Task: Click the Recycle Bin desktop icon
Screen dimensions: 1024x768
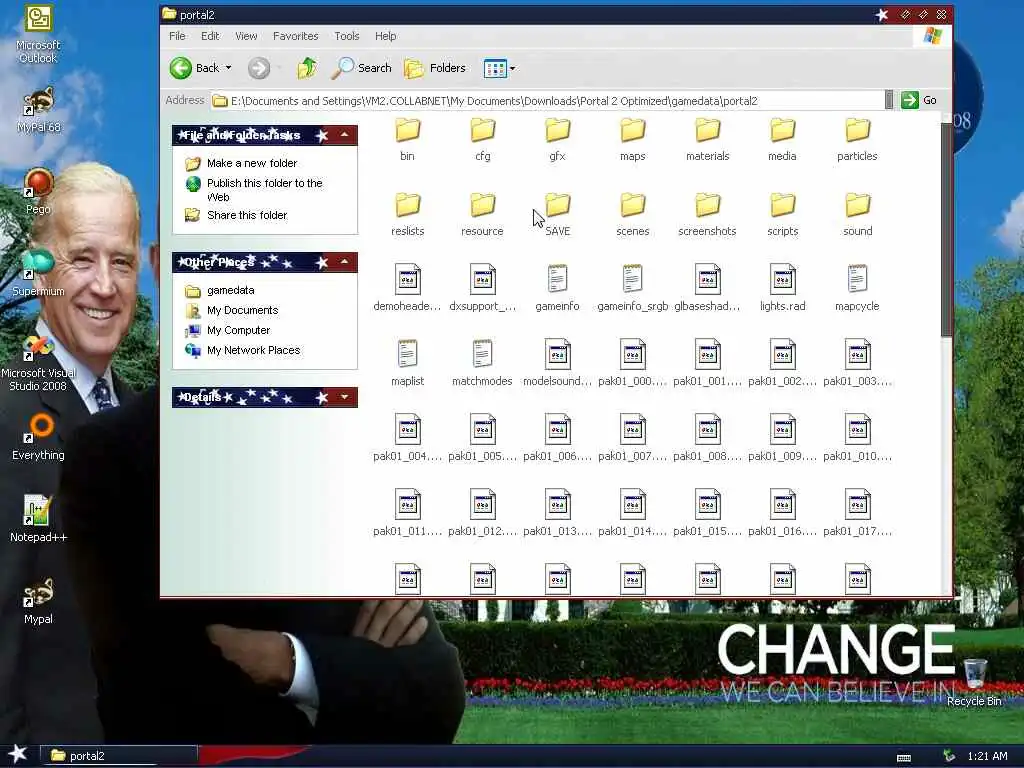Action: coord(974,673)
